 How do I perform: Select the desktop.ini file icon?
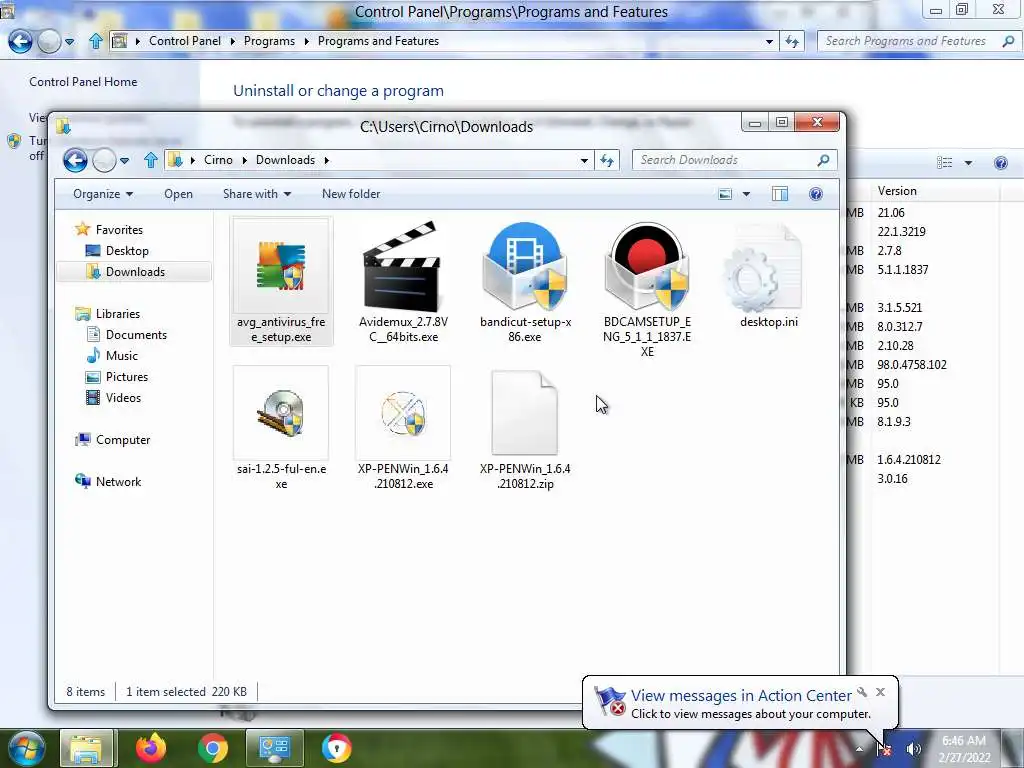click(763, 269)
